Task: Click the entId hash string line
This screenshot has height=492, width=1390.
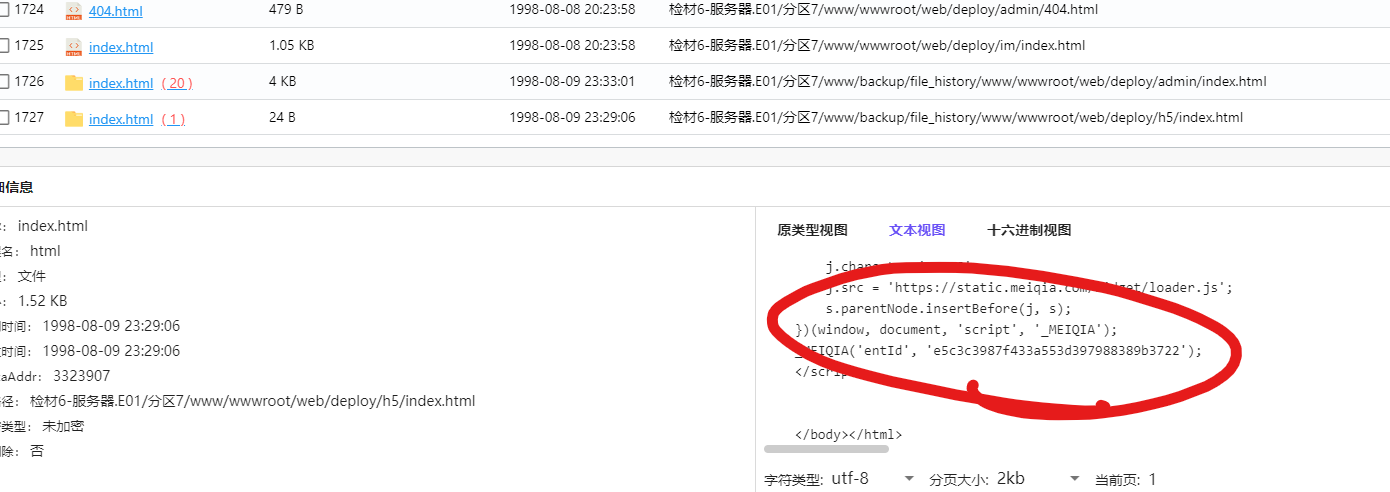Action: [998, 350]
